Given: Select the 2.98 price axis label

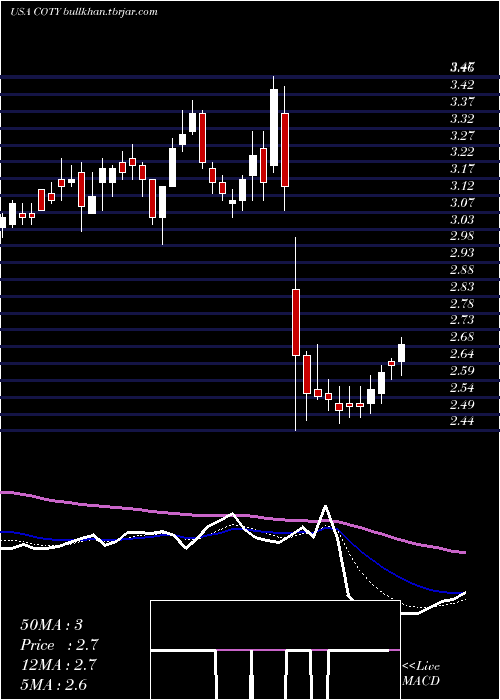Looking at the screenshot, I should 462,236.
